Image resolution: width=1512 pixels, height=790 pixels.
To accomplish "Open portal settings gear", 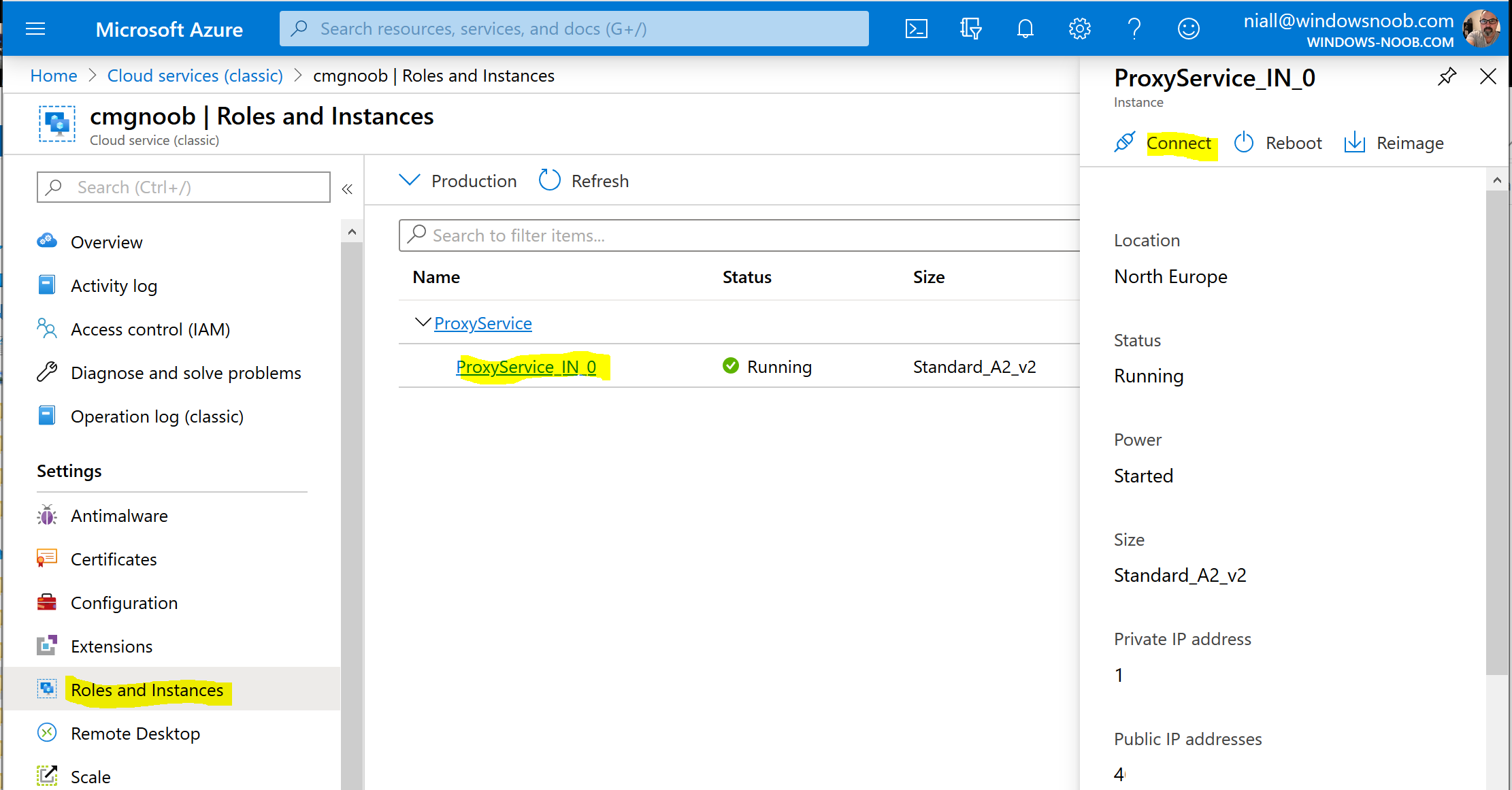I will click(1080, 29).
